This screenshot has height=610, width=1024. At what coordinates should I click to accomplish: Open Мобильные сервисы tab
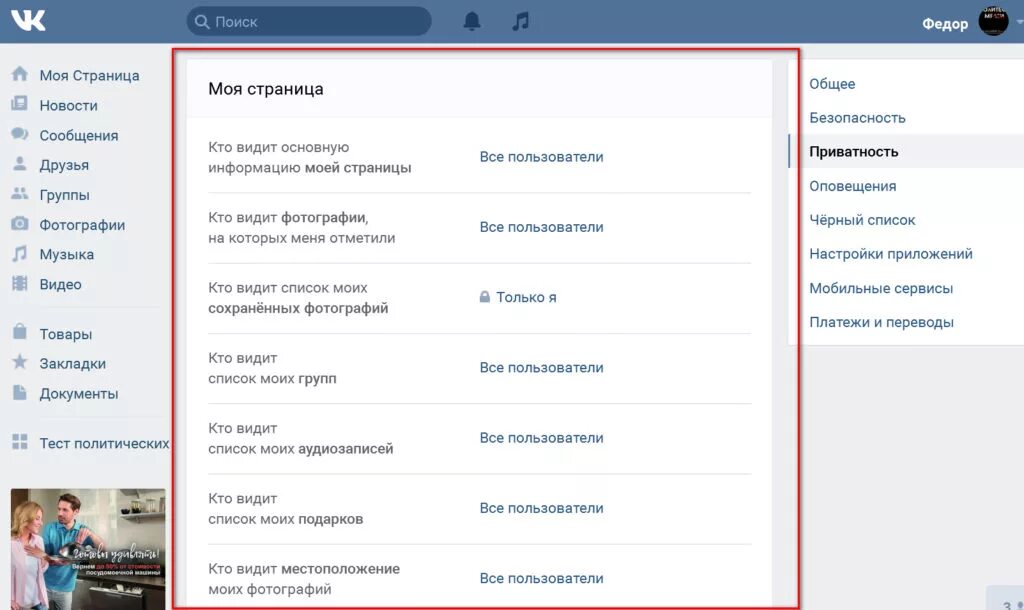pyautogui.click(x=881, y=288)
